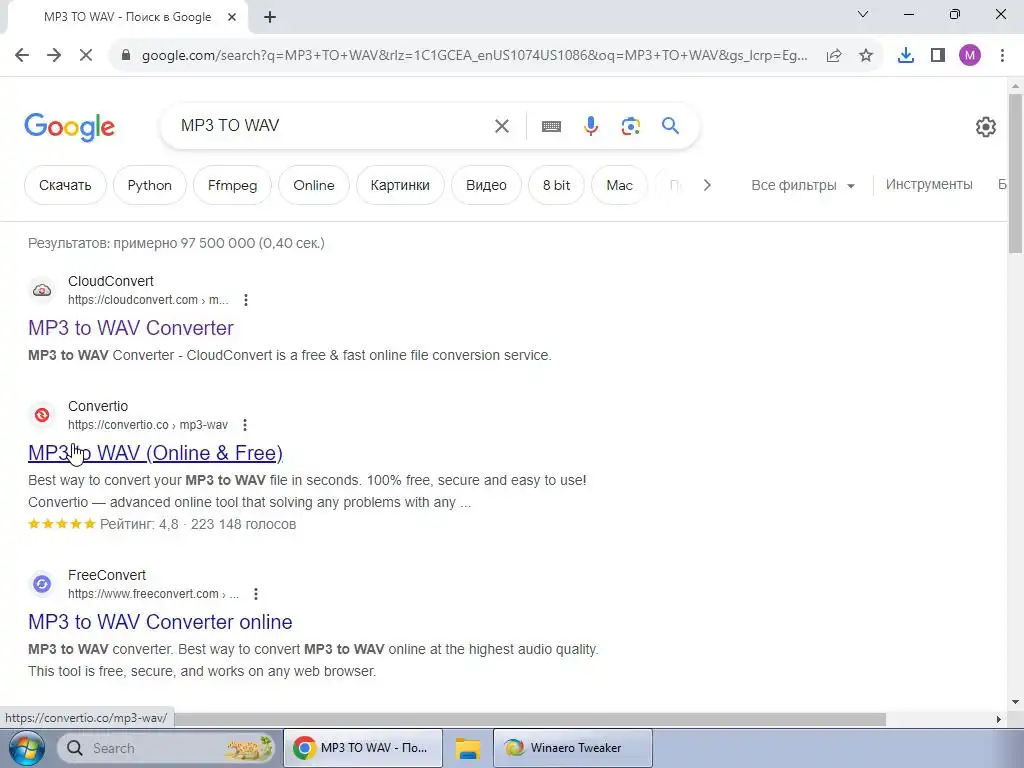Image resolution: width=1024 pixels, height=768 pixels.
Task: Click the freeconvert.com URL breadcrumb
Action: (153, 594)
